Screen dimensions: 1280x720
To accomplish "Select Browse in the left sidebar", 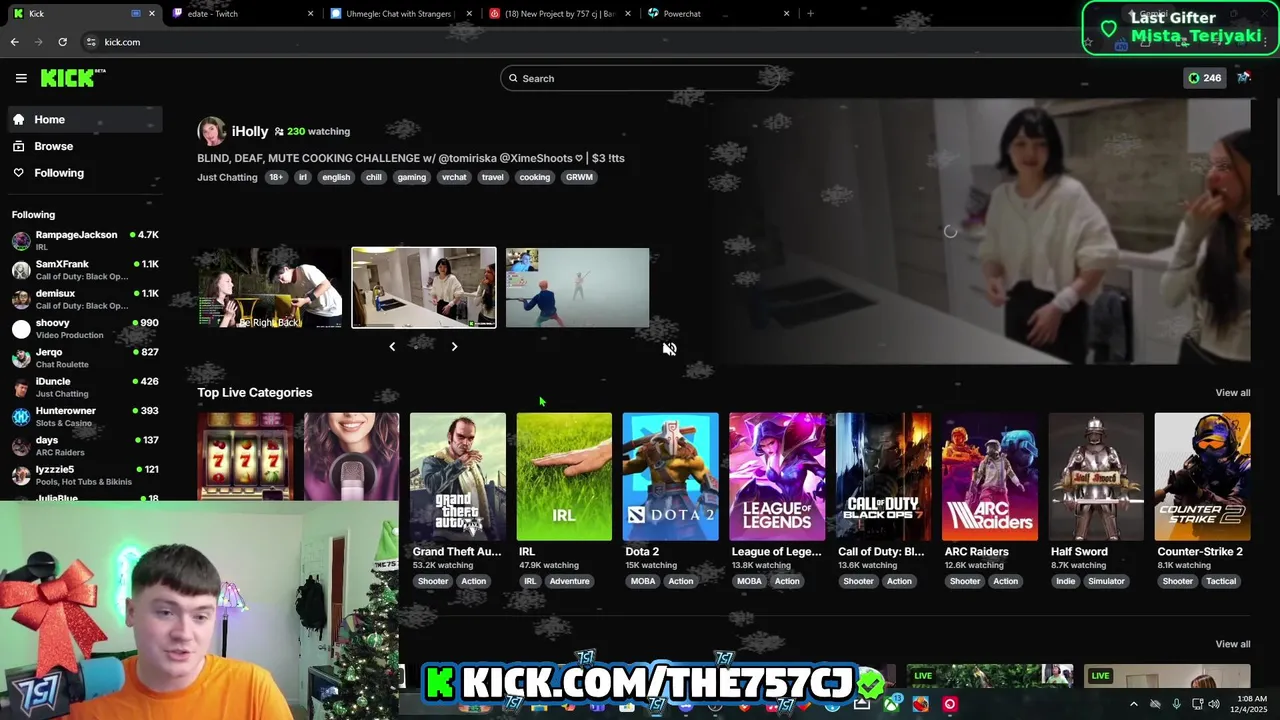I will [x=85, y=146].
